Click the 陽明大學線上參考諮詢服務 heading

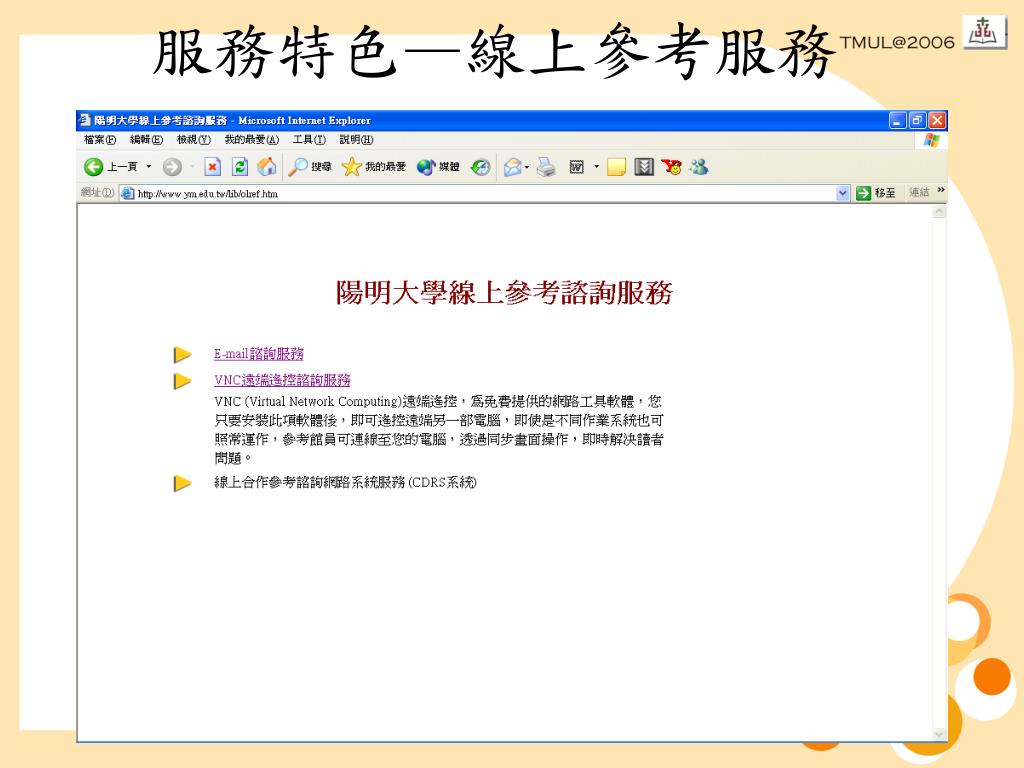tap(504, 293)
